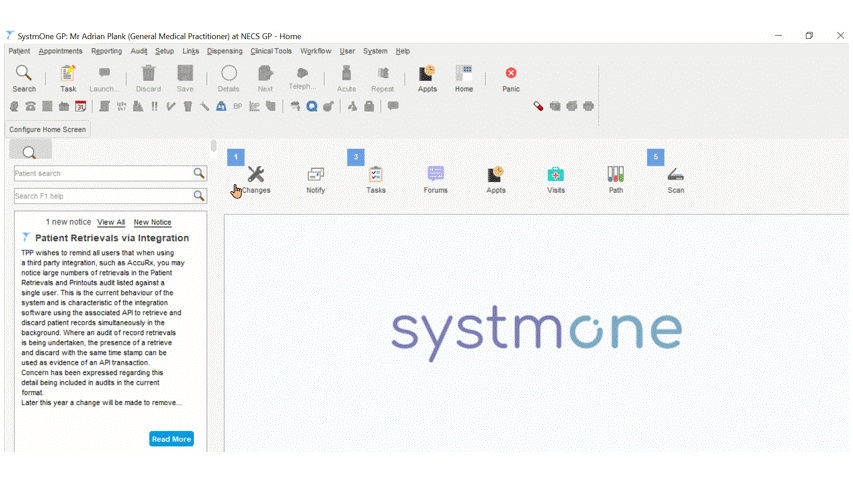
Task: Click the rightmost printer icon
Action: pos(588,106)
